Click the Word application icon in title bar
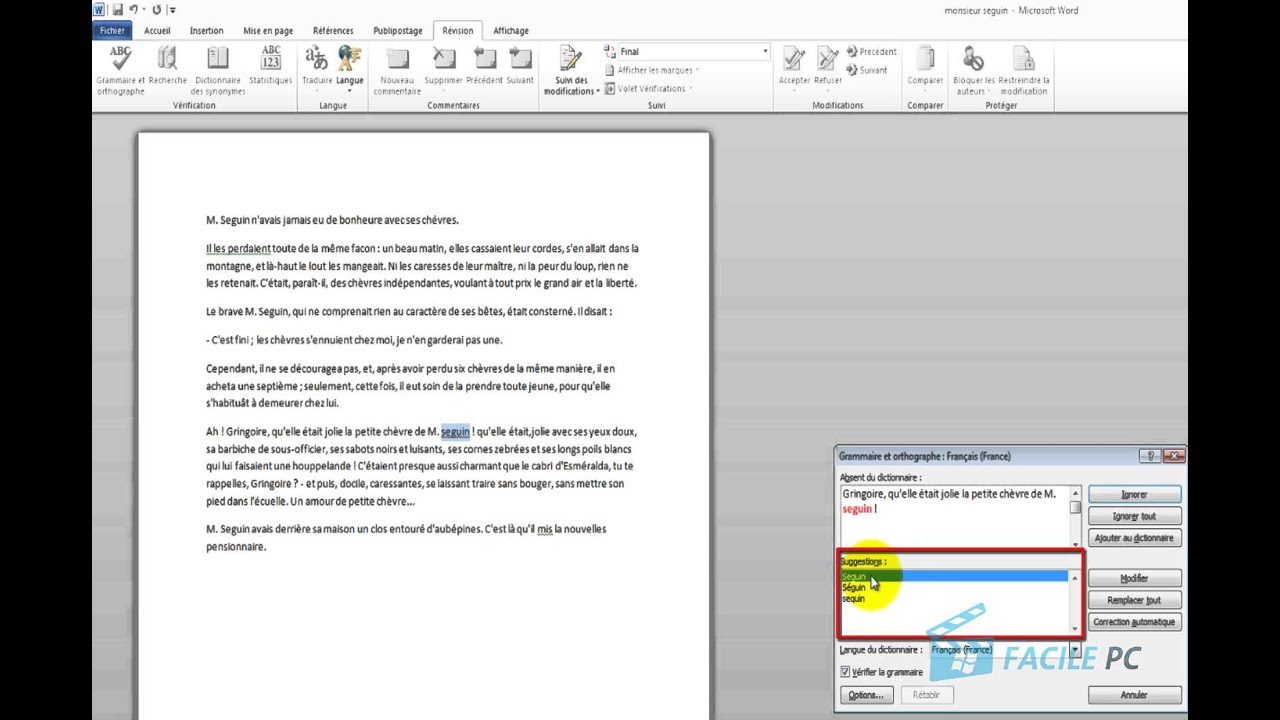Image resolution: width=1280 pixels, height=720 pixels. (99, 10)
